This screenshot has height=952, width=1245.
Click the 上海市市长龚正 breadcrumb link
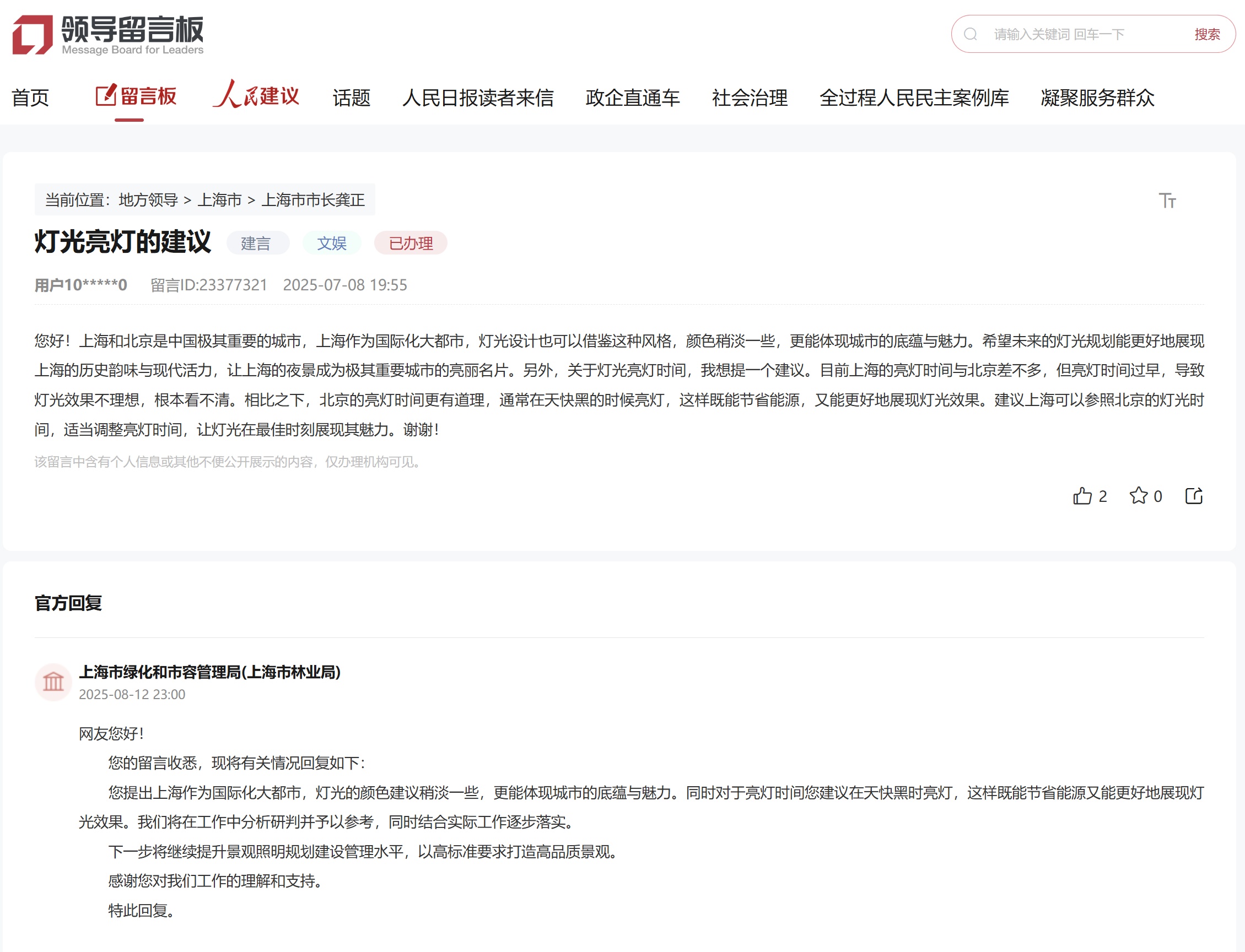point(313,200)
